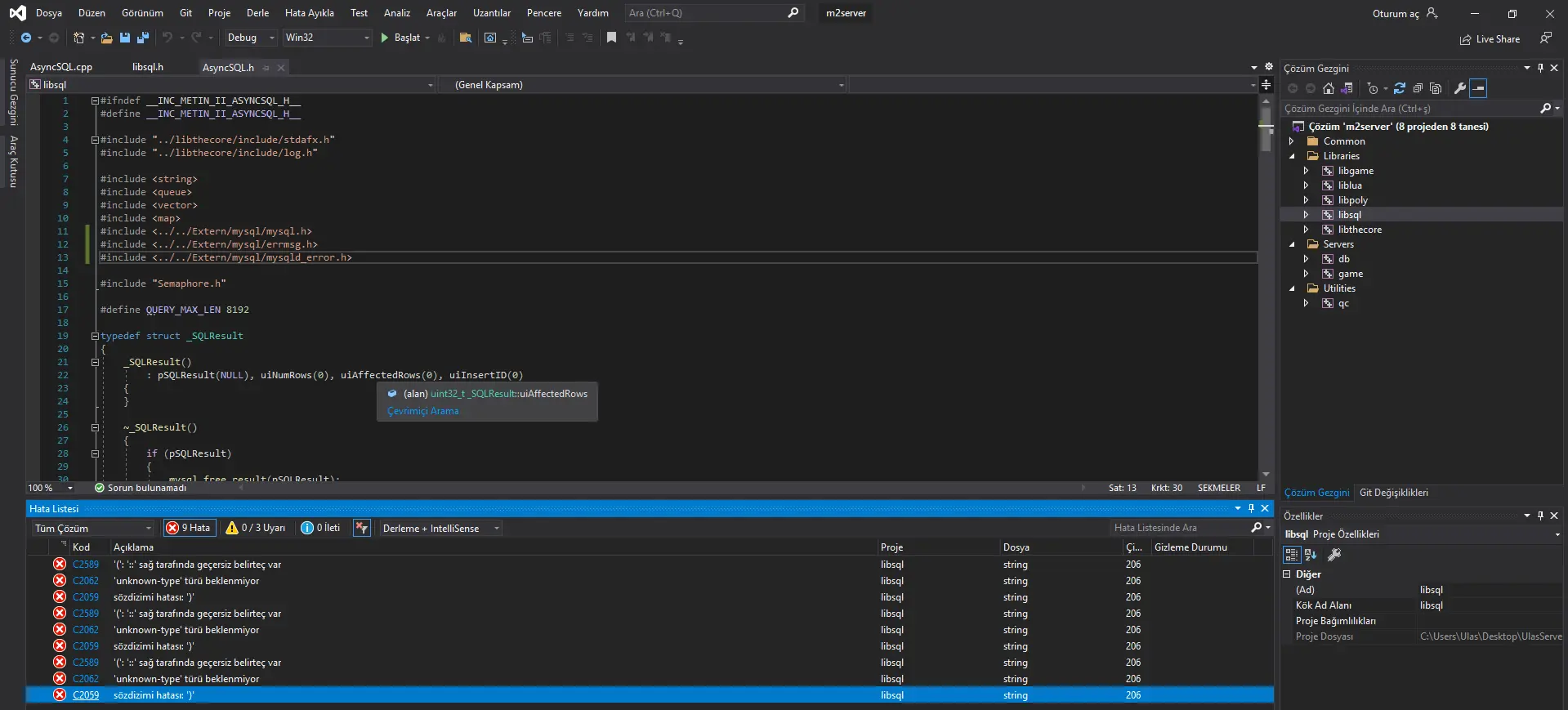Click the new project icon in toolbar
Screen dimensions: 1568x710
pyautogui.click(x=79, y=38)
